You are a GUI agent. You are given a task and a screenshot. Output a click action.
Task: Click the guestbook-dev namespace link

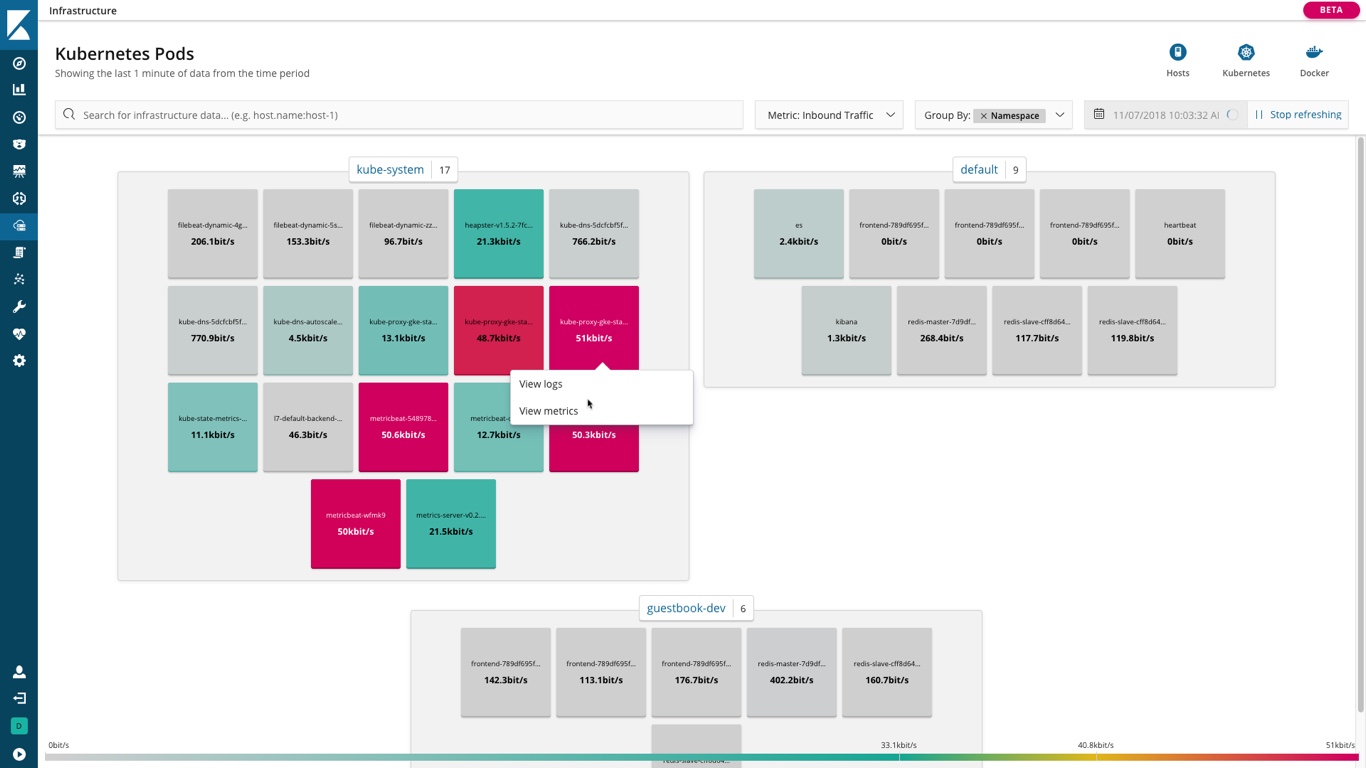[685, 607]
